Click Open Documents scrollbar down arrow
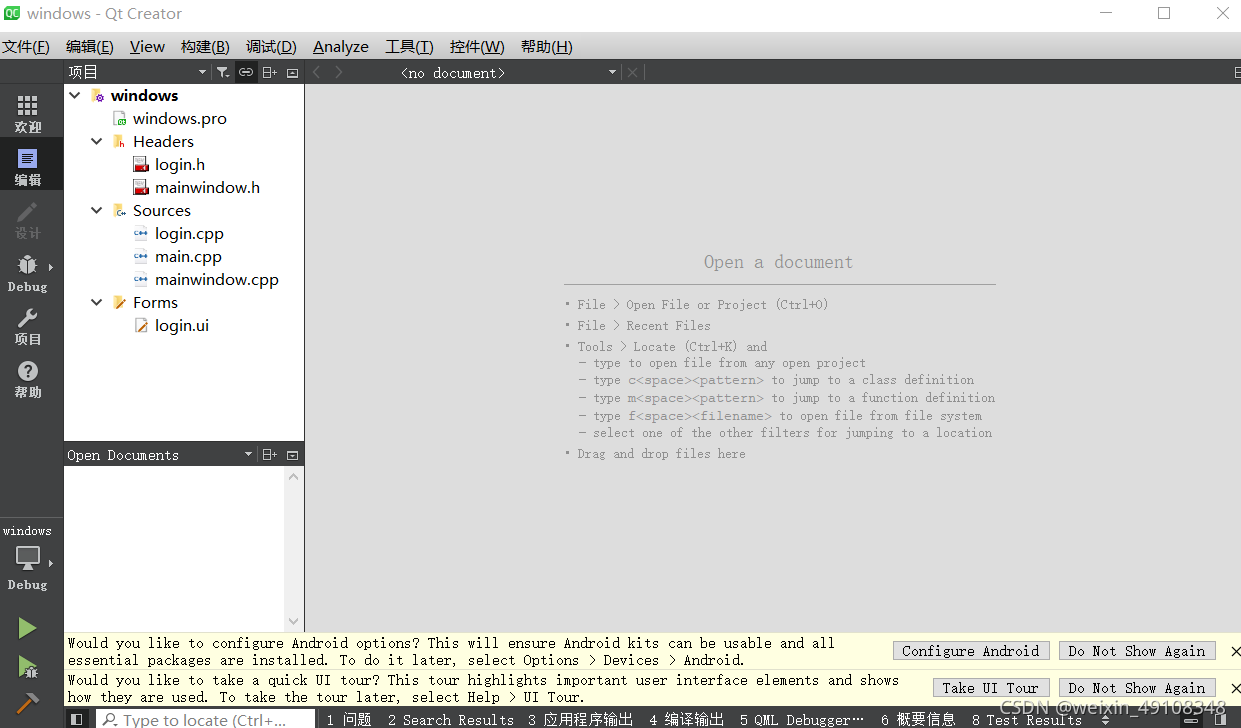This screenshot has width=1241, height=728. coord(294,621)
